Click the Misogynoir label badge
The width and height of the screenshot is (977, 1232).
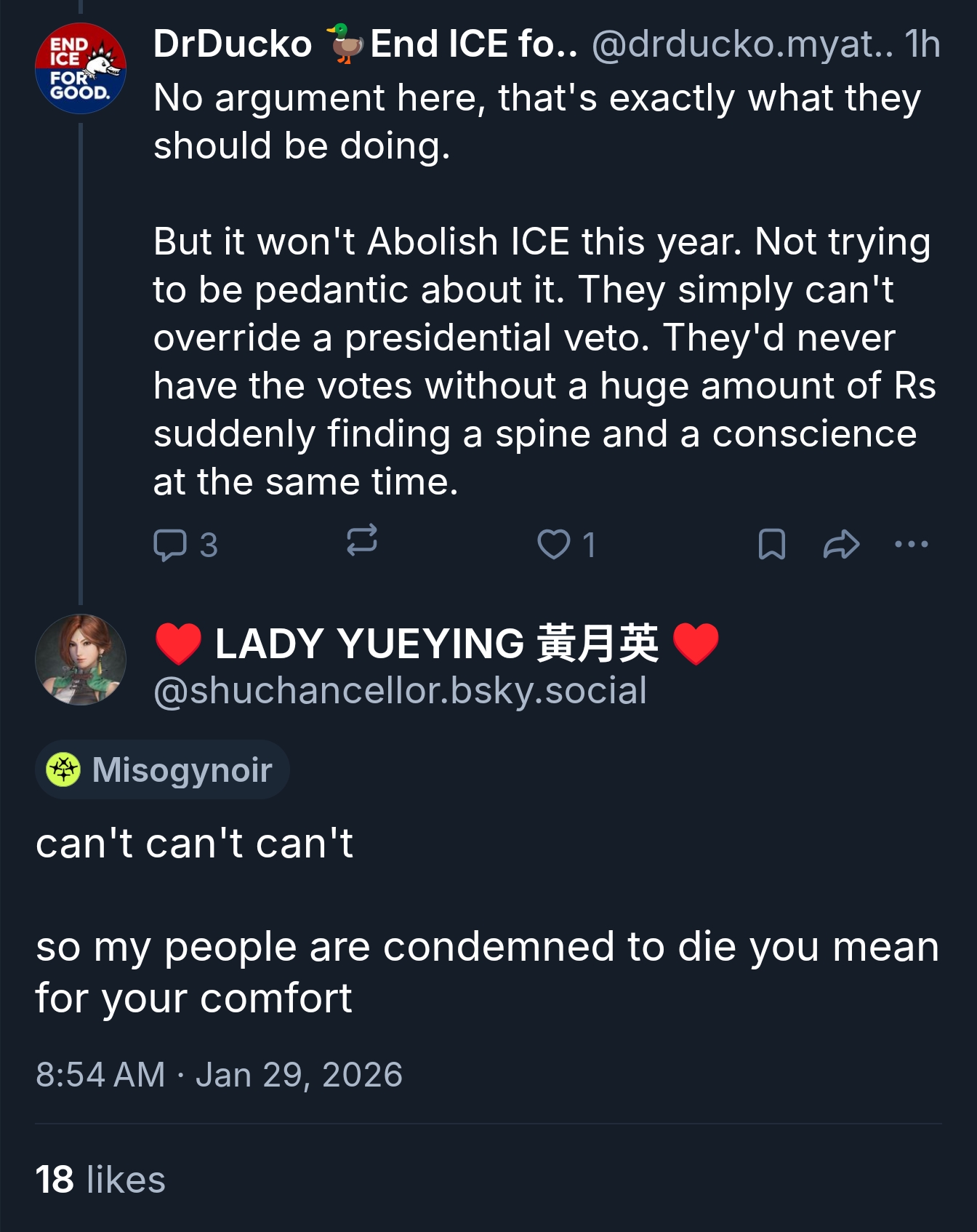(162, 769)
